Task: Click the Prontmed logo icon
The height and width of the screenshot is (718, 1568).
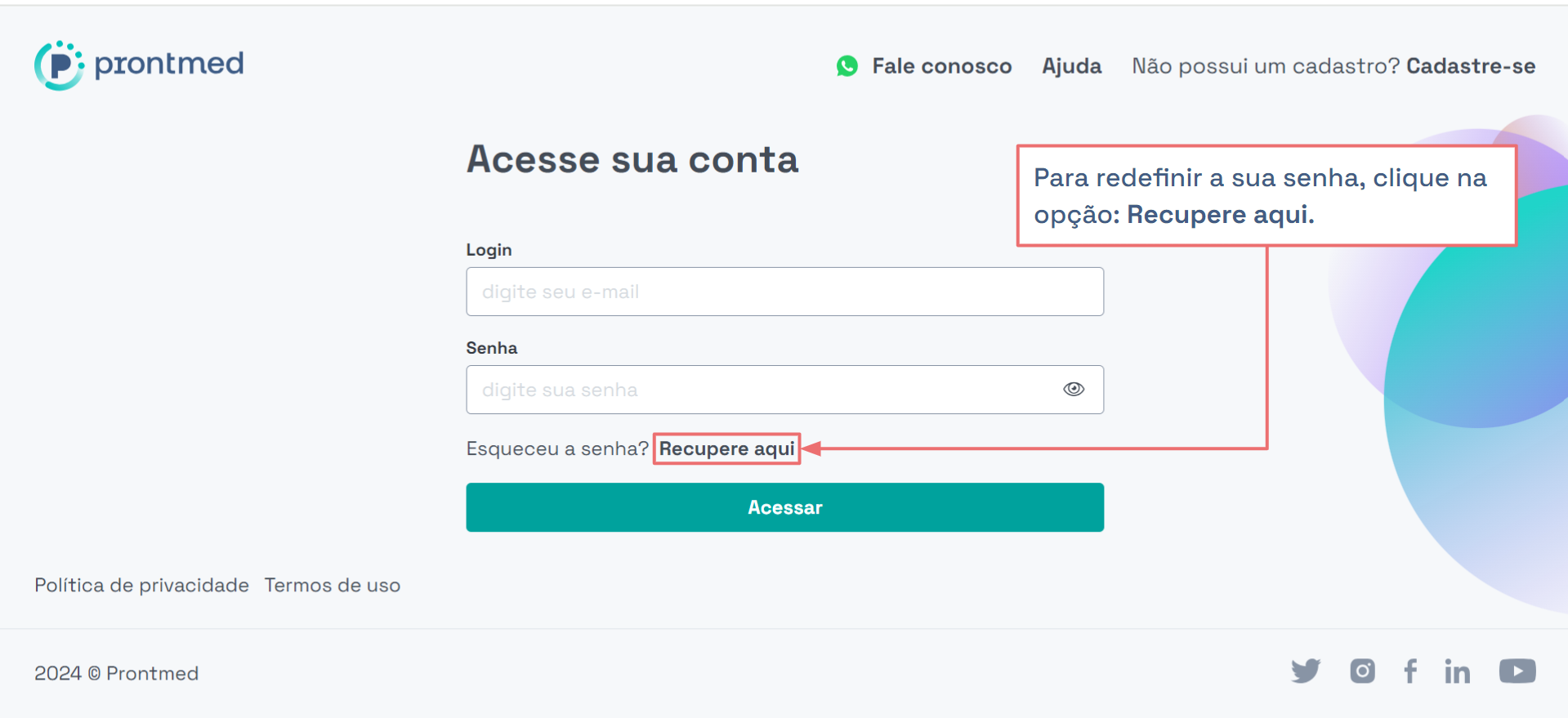Action: [x=59, y=65]
